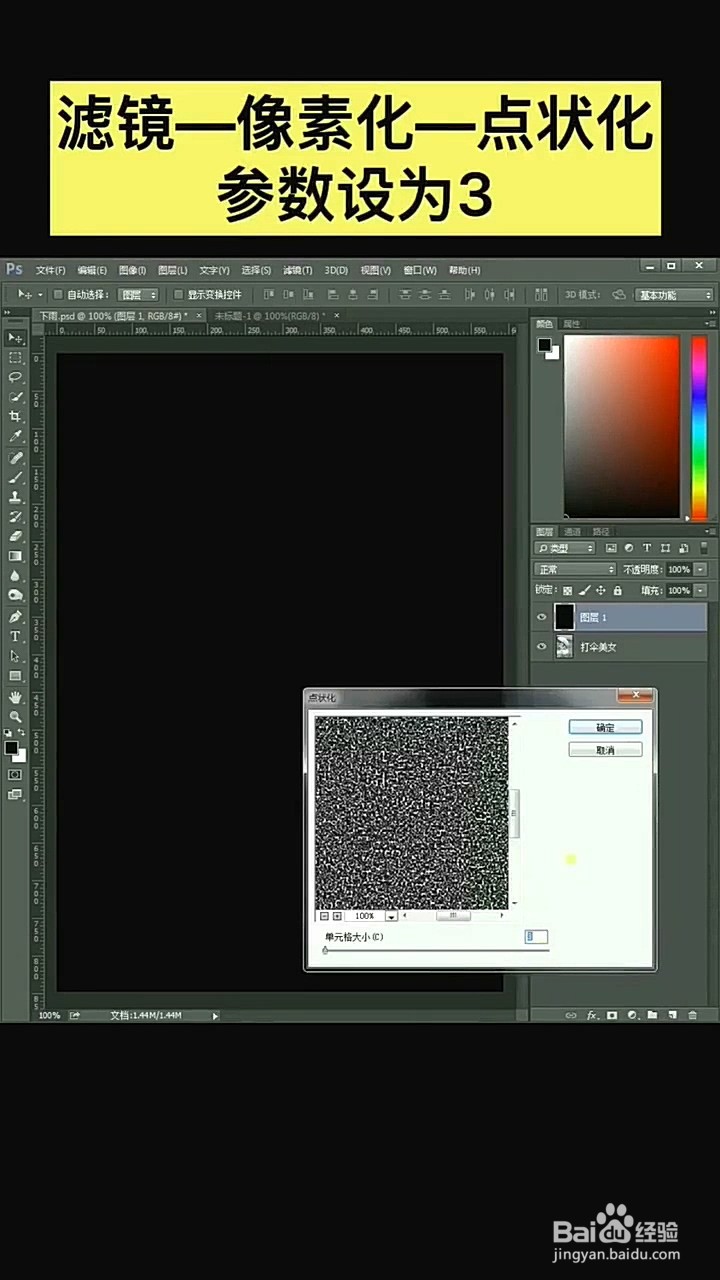
Task: Delete layer trash icon
Action: point(692,1015)
